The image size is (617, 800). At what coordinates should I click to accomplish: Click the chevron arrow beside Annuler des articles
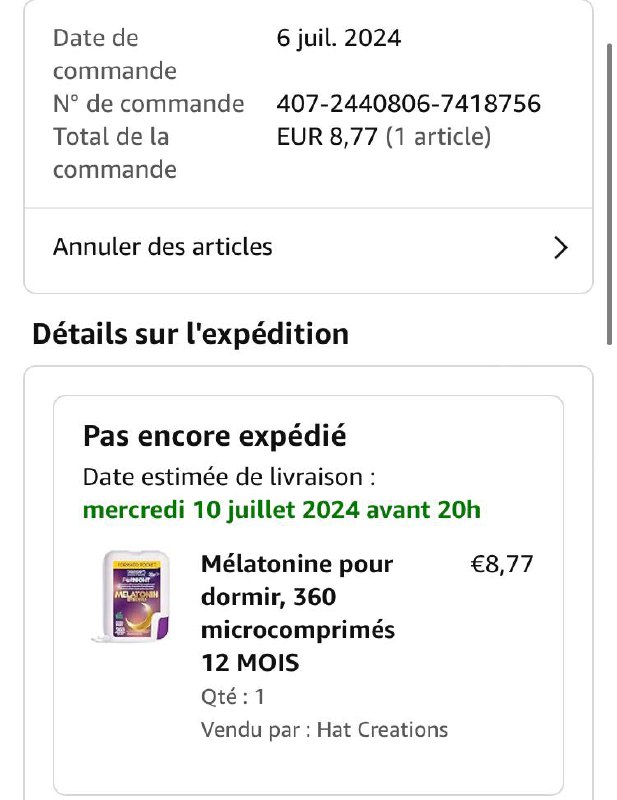(560, 248)
